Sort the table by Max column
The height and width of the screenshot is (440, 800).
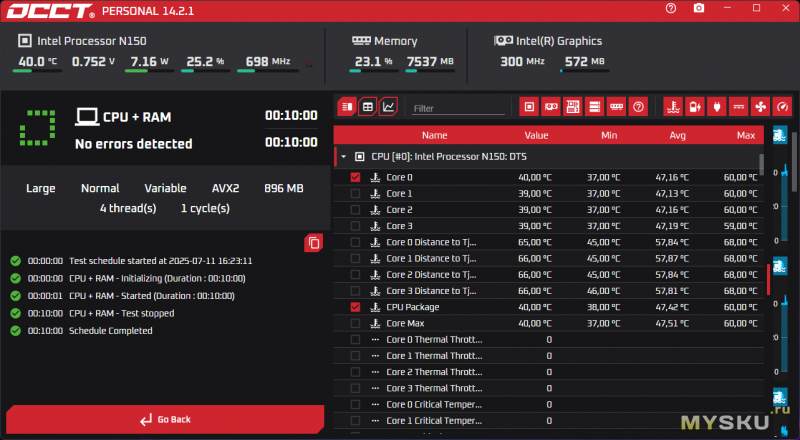[746, 135]
